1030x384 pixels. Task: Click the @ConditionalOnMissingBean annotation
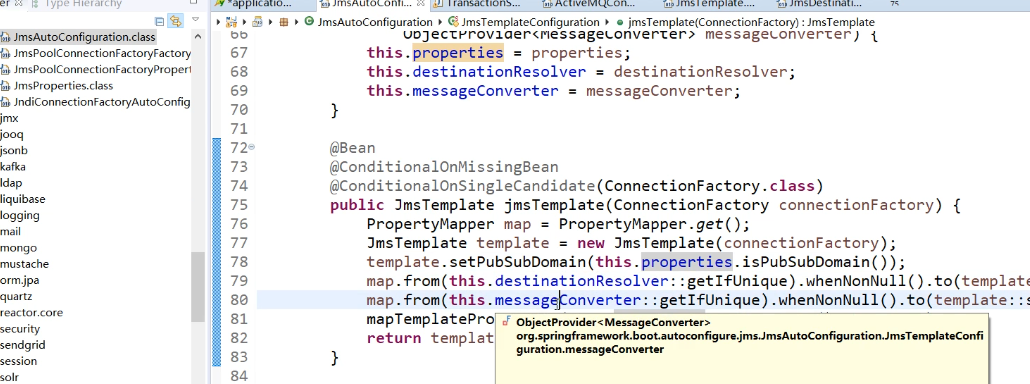[x=444, y=167]
